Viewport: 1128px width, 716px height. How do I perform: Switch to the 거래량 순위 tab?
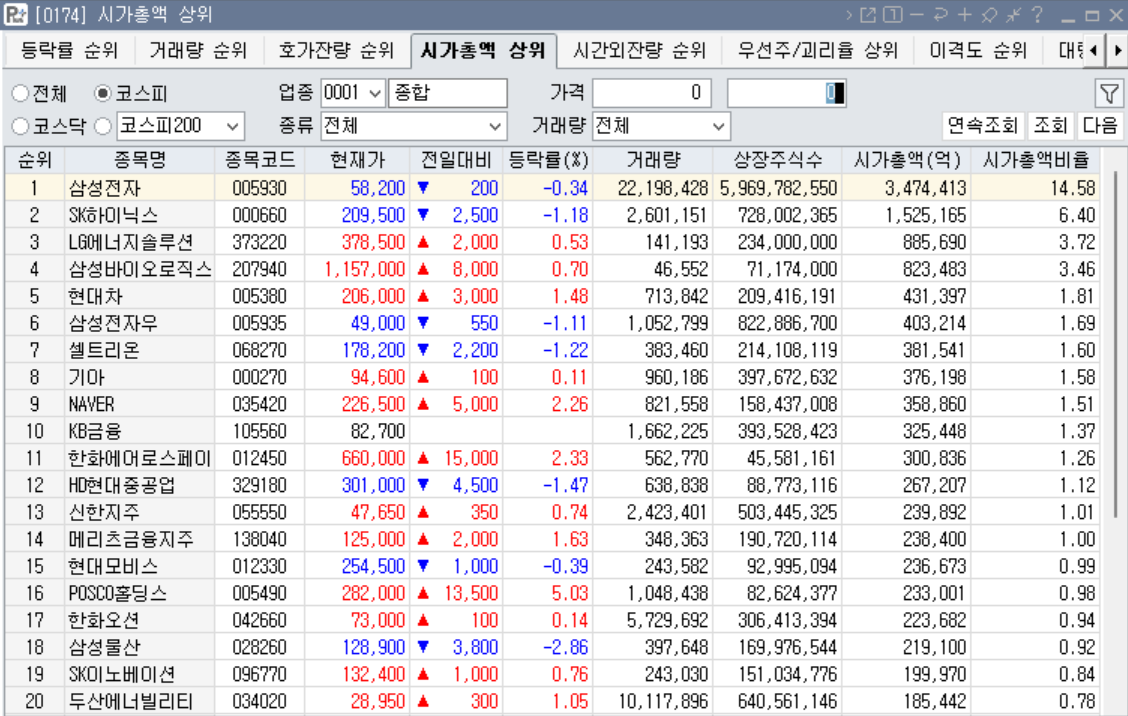point(198,50)
